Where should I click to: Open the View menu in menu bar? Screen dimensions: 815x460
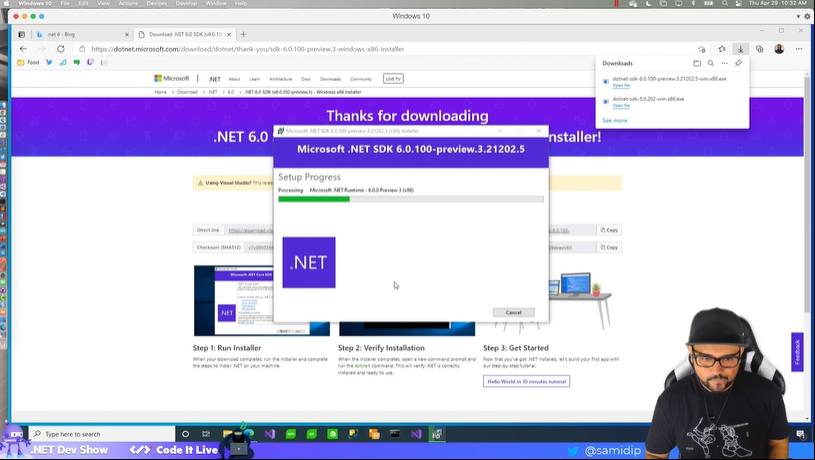(x=103, y=3)
